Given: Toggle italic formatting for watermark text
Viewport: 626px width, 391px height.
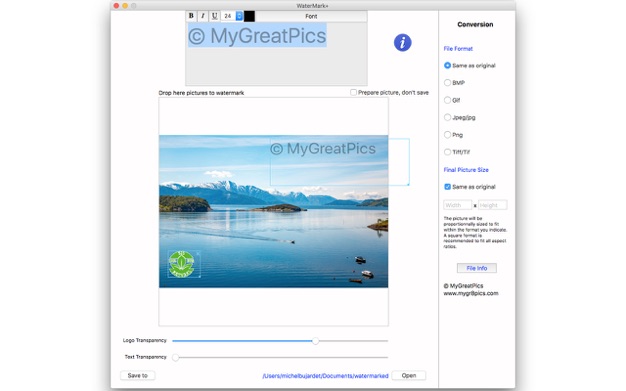Looking at the screenshot, I should click(203, 16).
